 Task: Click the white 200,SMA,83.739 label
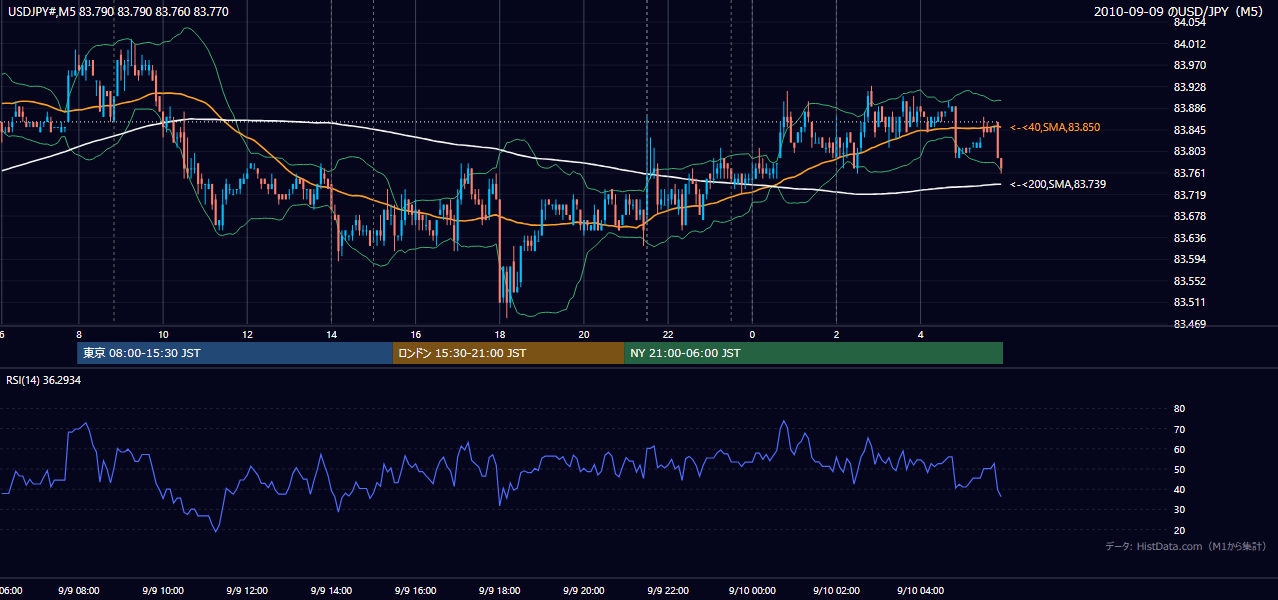(1058, 184)
